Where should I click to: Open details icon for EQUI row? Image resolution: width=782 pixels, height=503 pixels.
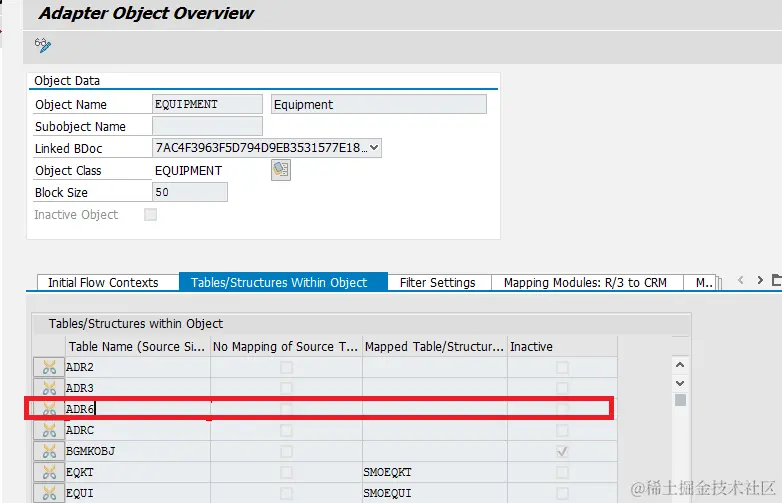(x=49, y=493)
